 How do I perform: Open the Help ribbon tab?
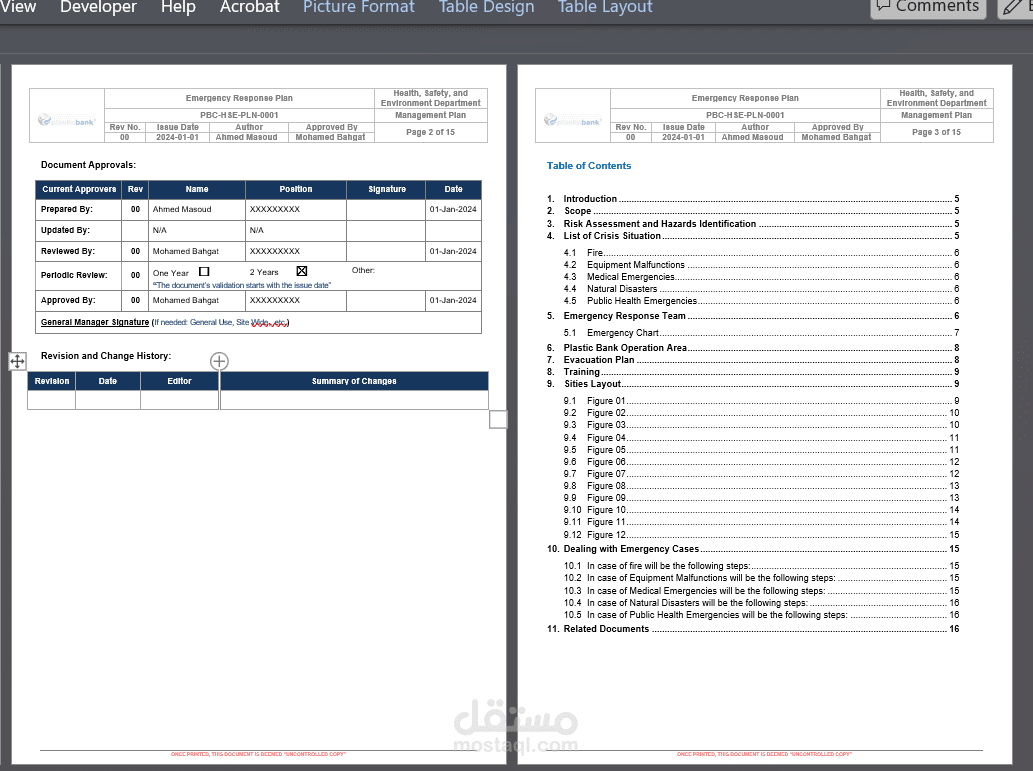tap(178, 7)
